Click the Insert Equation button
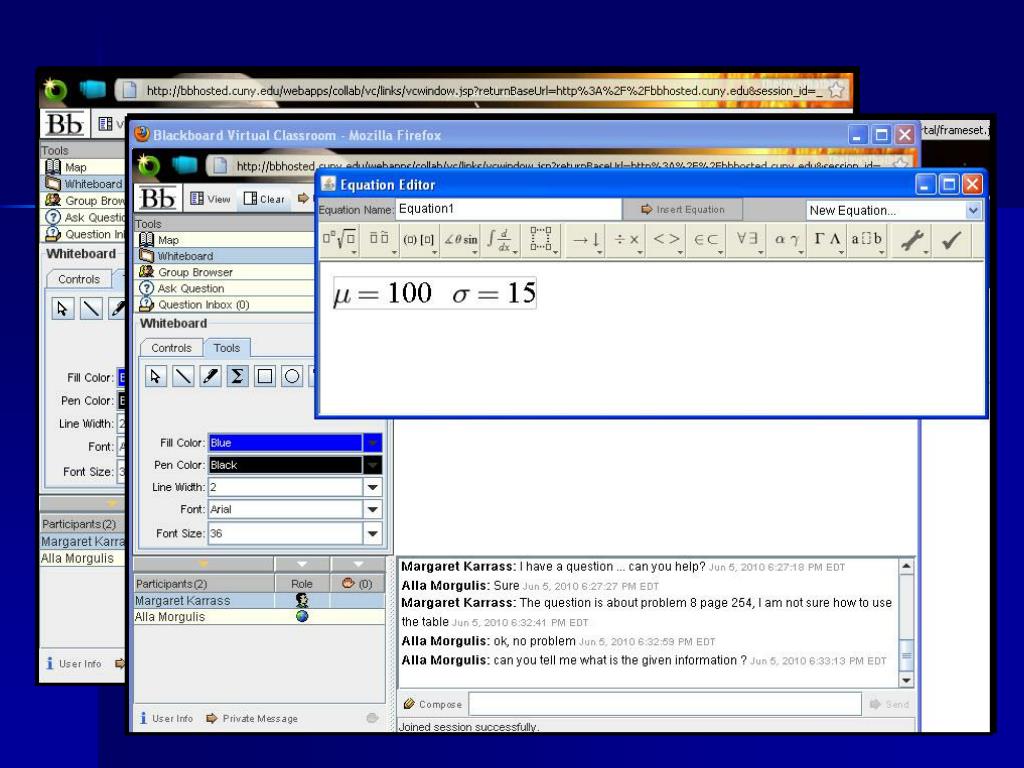1024x768 pixels. point(682,210)
